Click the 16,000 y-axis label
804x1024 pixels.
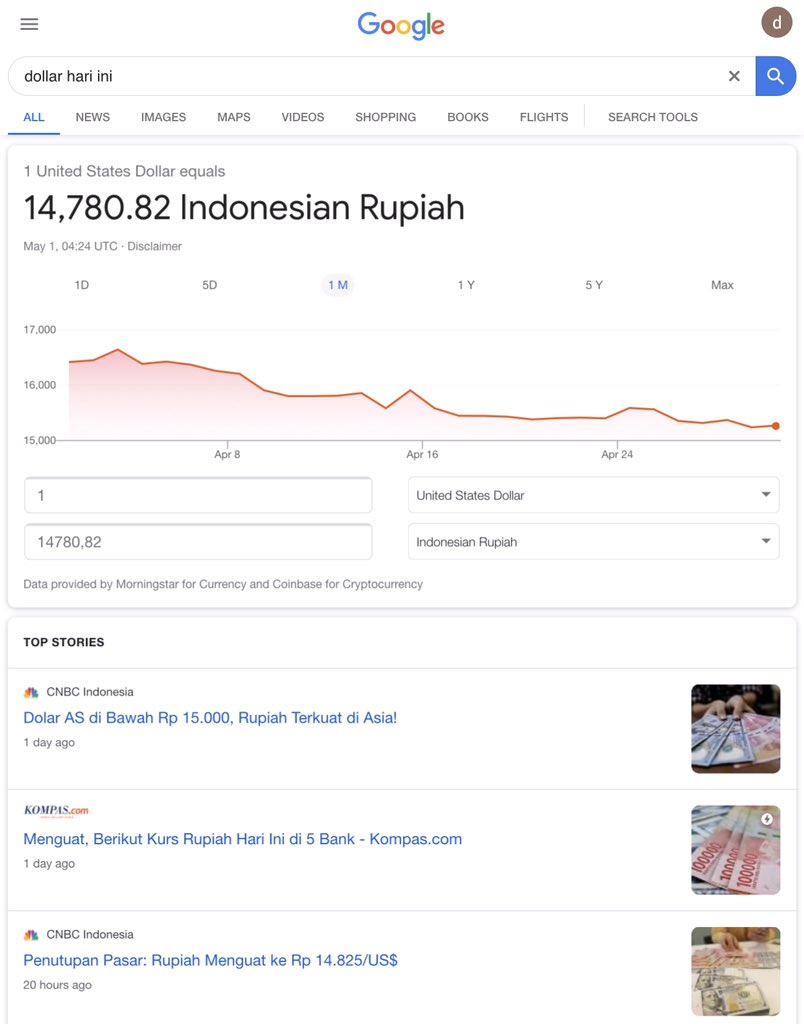tap(40, 385)
